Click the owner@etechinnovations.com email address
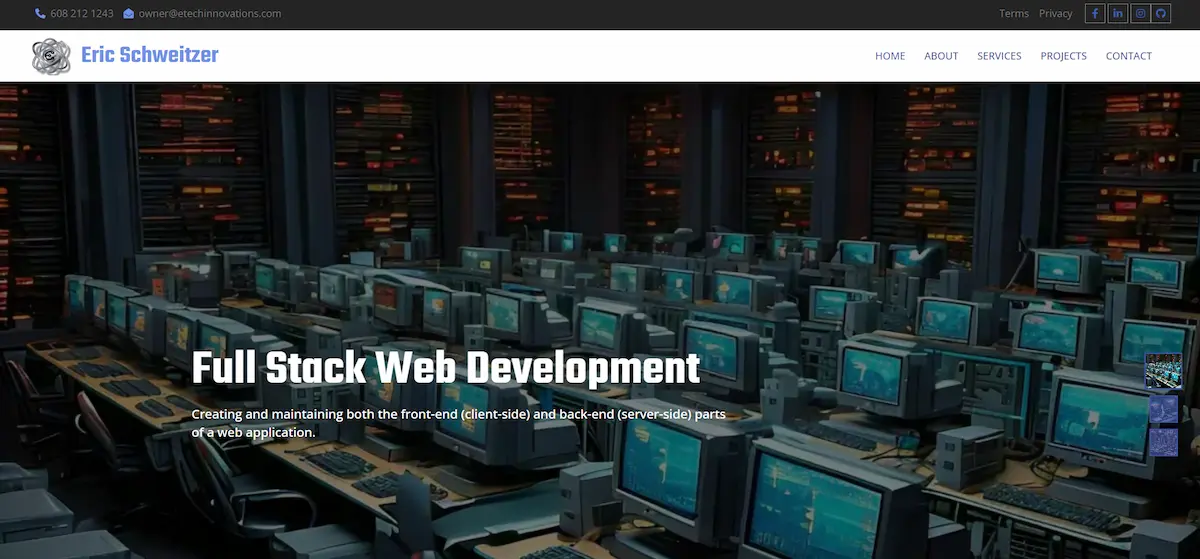 [210, 14]
